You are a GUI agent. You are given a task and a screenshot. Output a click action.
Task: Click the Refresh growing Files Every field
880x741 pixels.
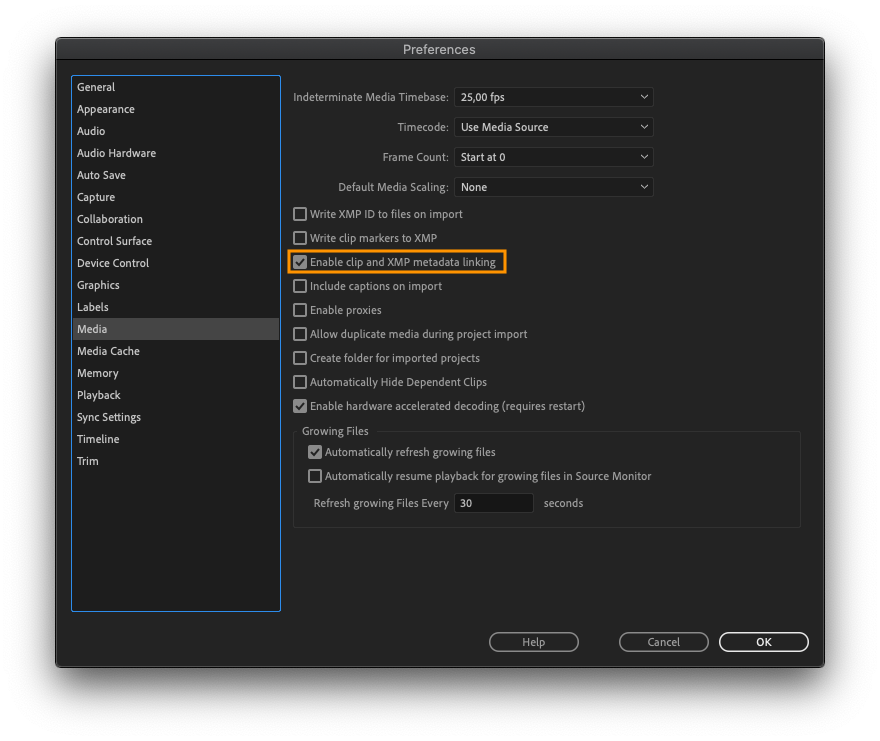click(493, 503)
